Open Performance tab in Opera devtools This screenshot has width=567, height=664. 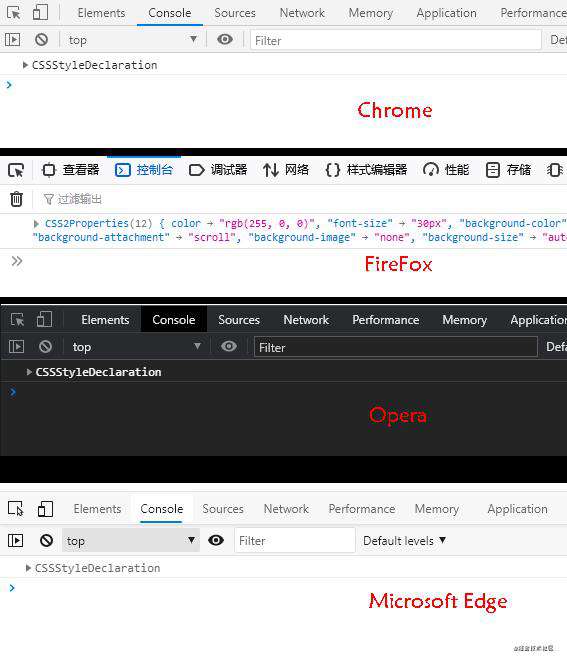point(386,320)
